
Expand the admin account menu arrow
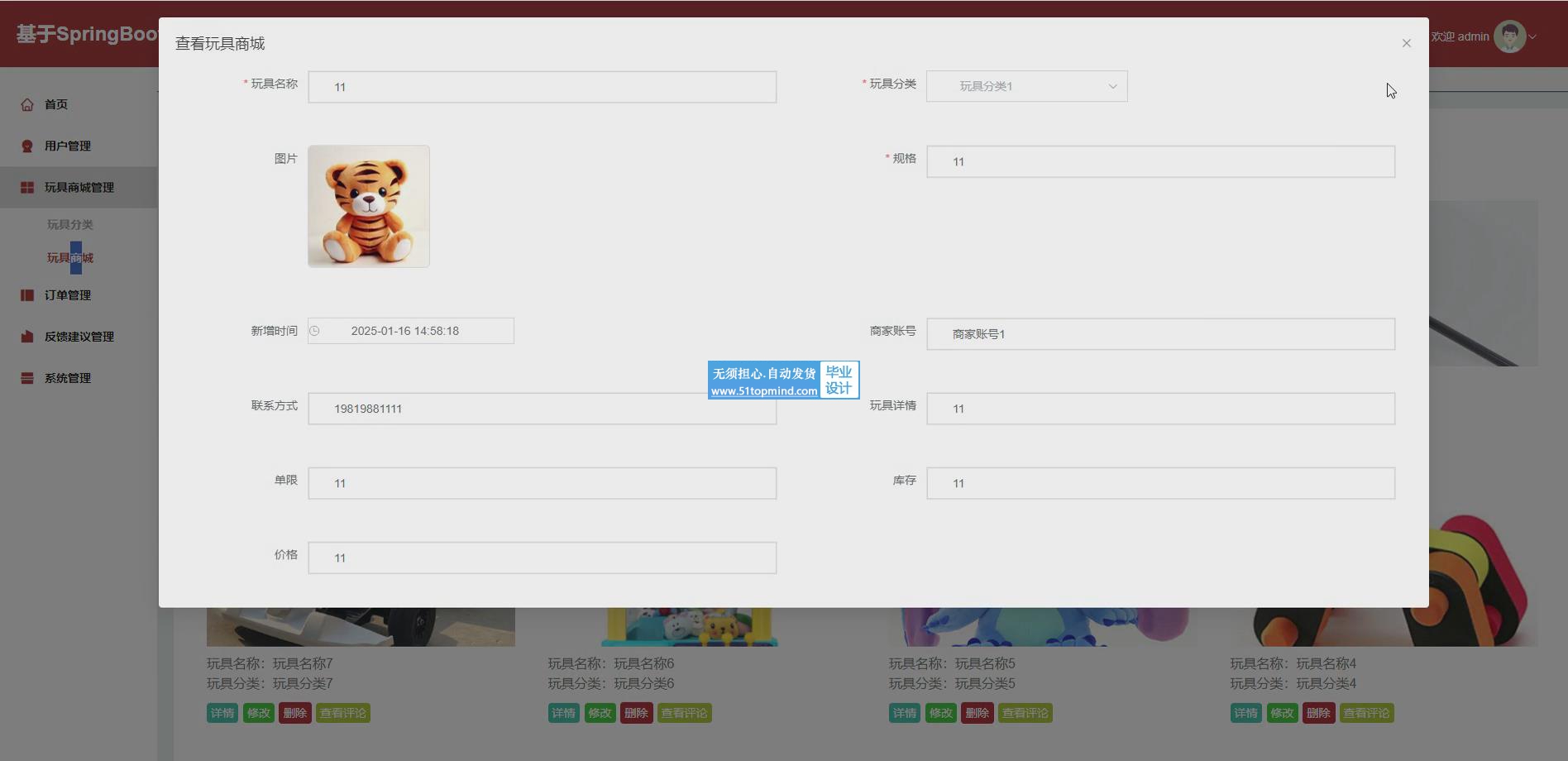[1532, 36]
